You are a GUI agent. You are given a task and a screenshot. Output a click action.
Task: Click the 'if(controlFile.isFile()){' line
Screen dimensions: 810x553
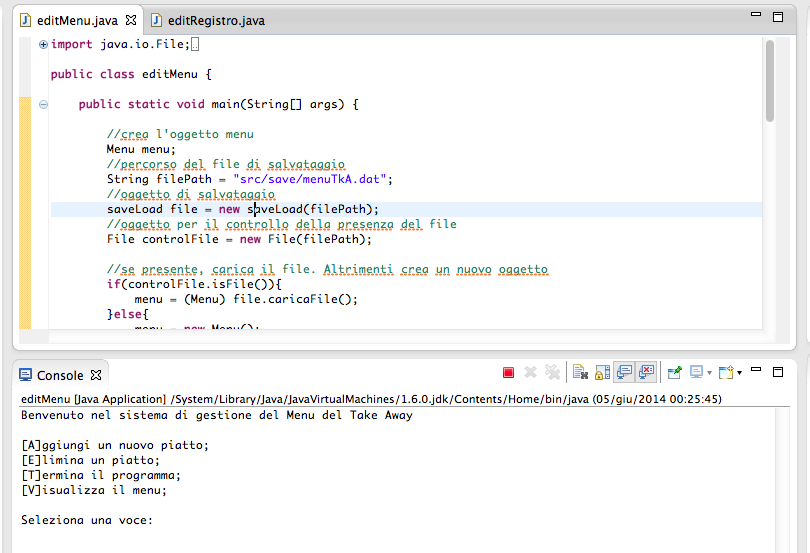point(194,284)
